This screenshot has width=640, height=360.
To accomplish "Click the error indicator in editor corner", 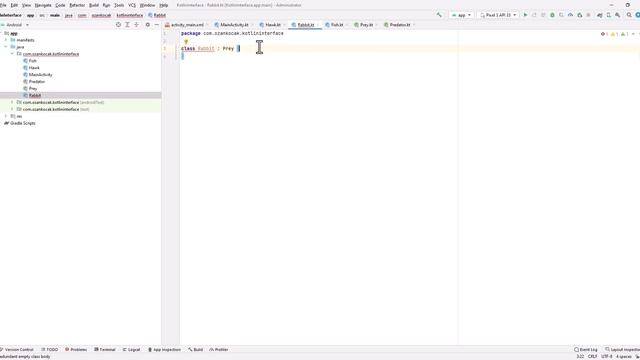I will coord(604,34).
